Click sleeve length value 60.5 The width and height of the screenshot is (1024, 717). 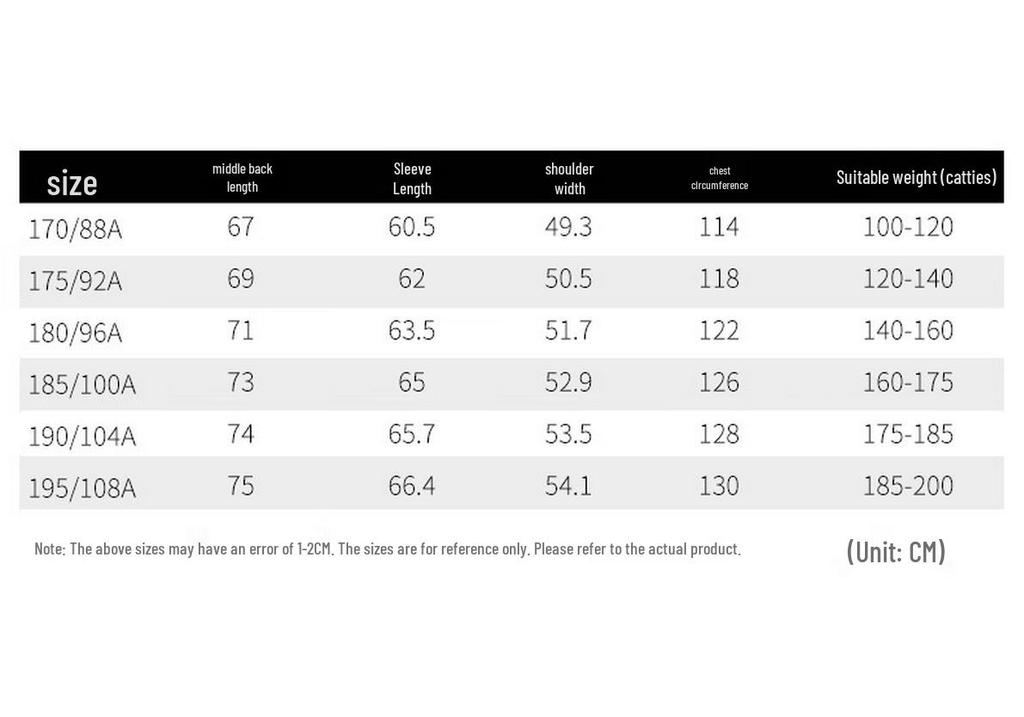tap(411, 227)
